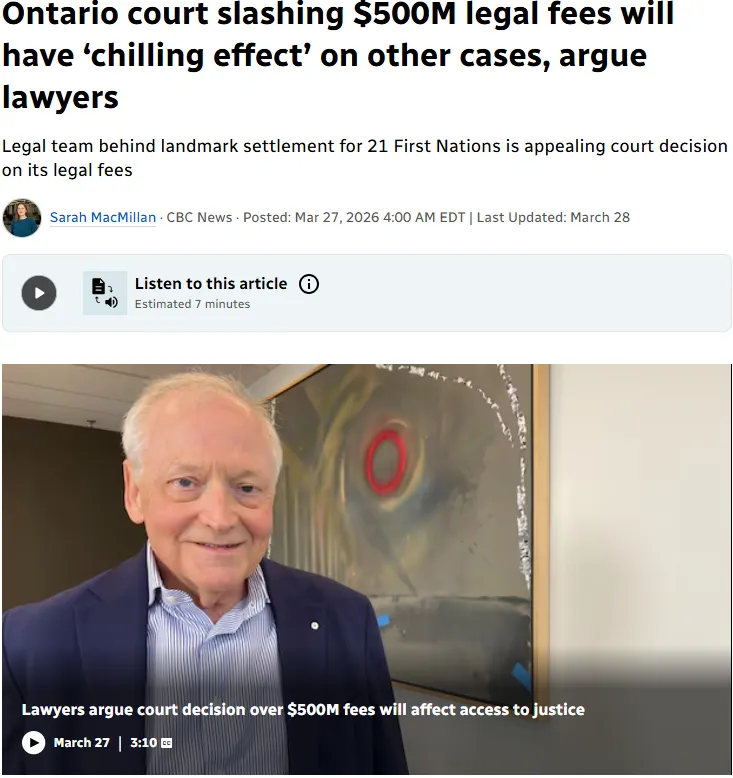This screenshot has width=733, height=778.
Task: Click the CC closed captions icon
Action: pos(167,743)
